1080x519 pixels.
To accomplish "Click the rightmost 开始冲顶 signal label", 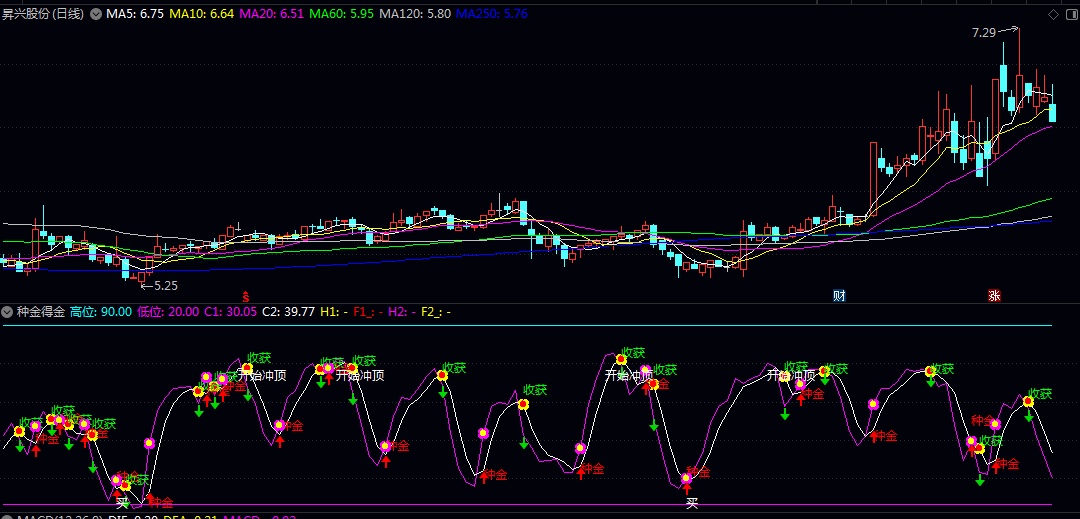I will click(x=791, y=376).
